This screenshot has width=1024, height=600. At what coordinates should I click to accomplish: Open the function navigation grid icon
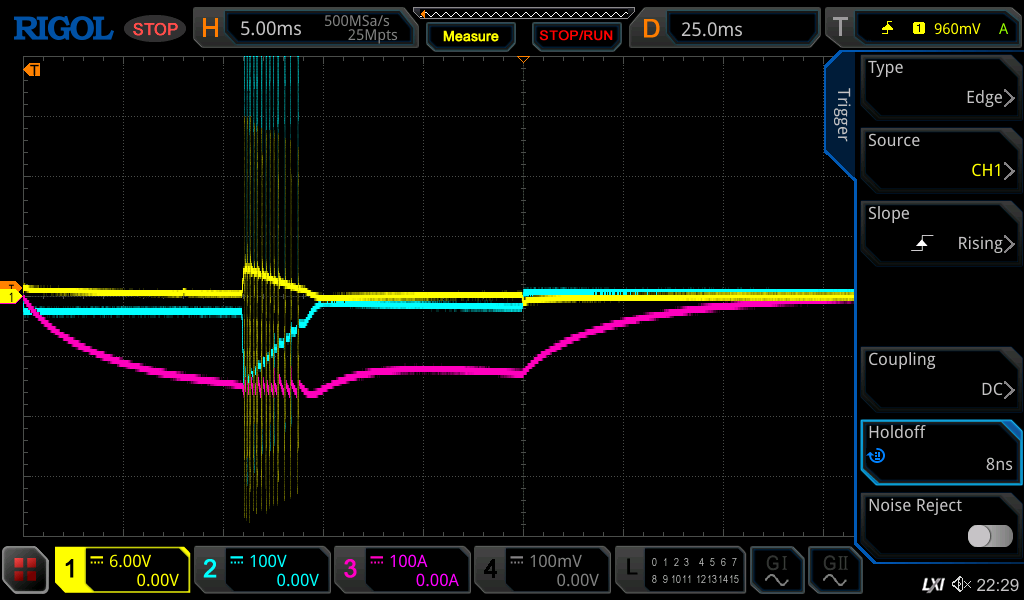(x=26, y=570)
